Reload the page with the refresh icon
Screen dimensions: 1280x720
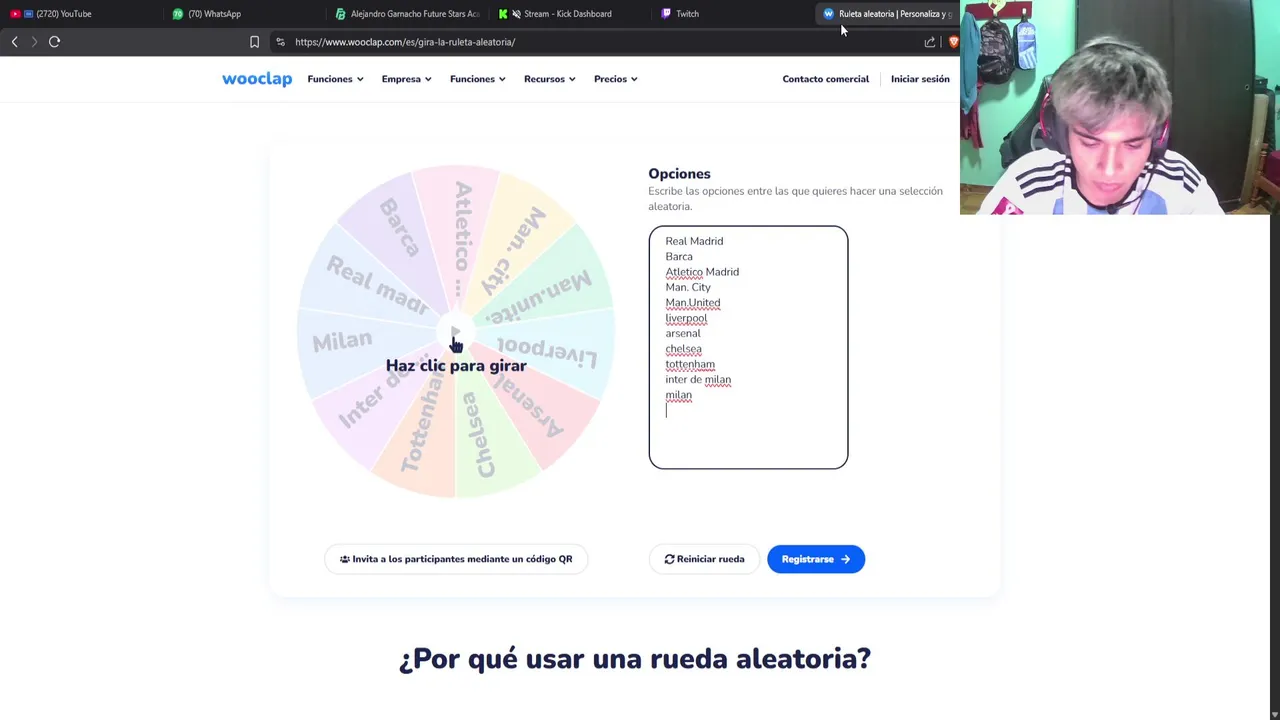click(x=54, y=42)
